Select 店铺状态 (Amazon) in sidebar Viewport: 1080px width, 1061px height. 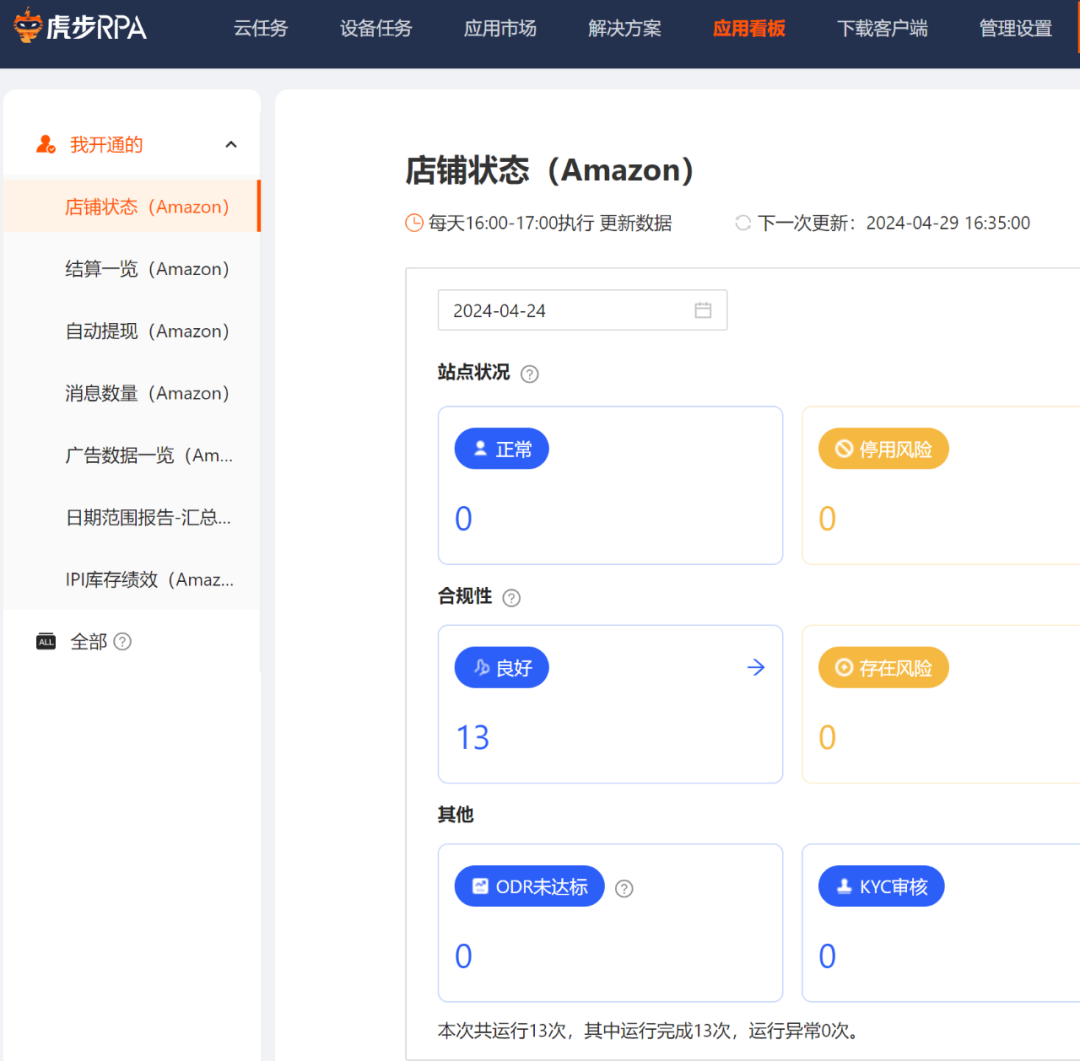point(132,207)
